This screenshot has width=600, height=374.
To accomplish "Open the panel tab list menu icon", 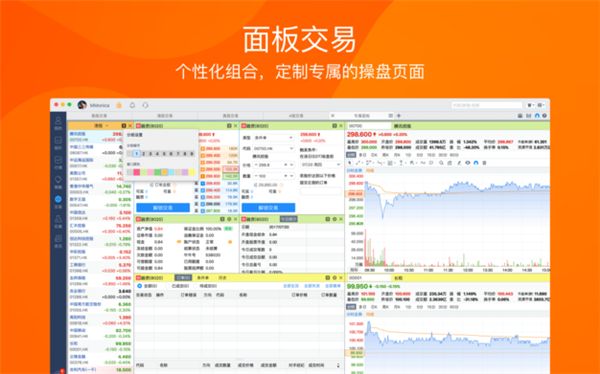I will point(390,116).
